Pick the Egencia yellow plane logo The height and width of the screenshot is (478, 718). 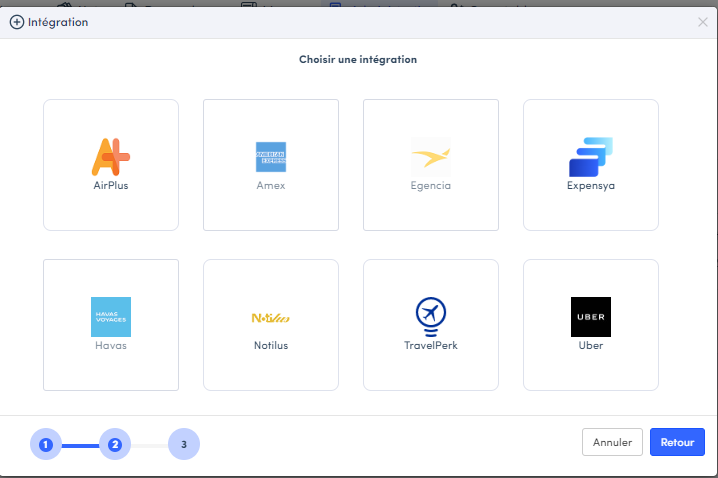(430, 157)
